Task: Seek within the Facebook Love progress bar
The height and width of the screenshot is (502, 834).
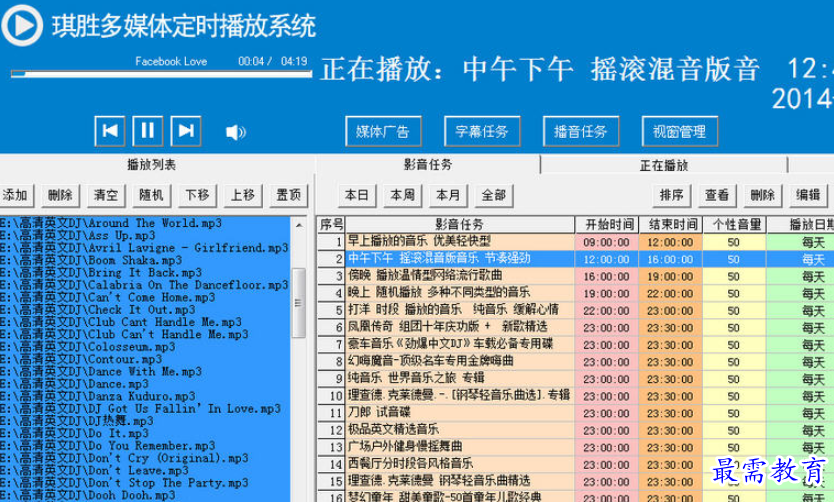Action: 161,74
